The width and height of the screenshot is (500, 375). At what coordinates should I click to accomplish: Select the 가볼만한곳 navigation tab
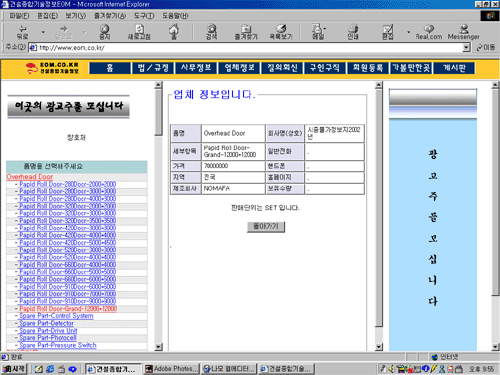coord(411,68)
